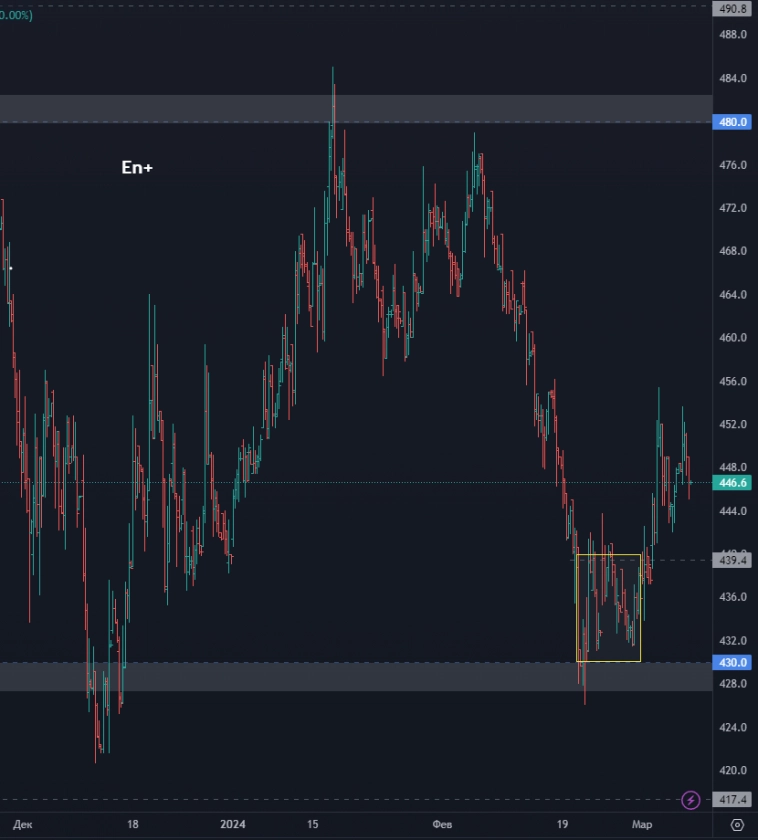Screen dimensions: 758x840
Task: Click the purple lightning bolt icon
Action: (690, 799)
